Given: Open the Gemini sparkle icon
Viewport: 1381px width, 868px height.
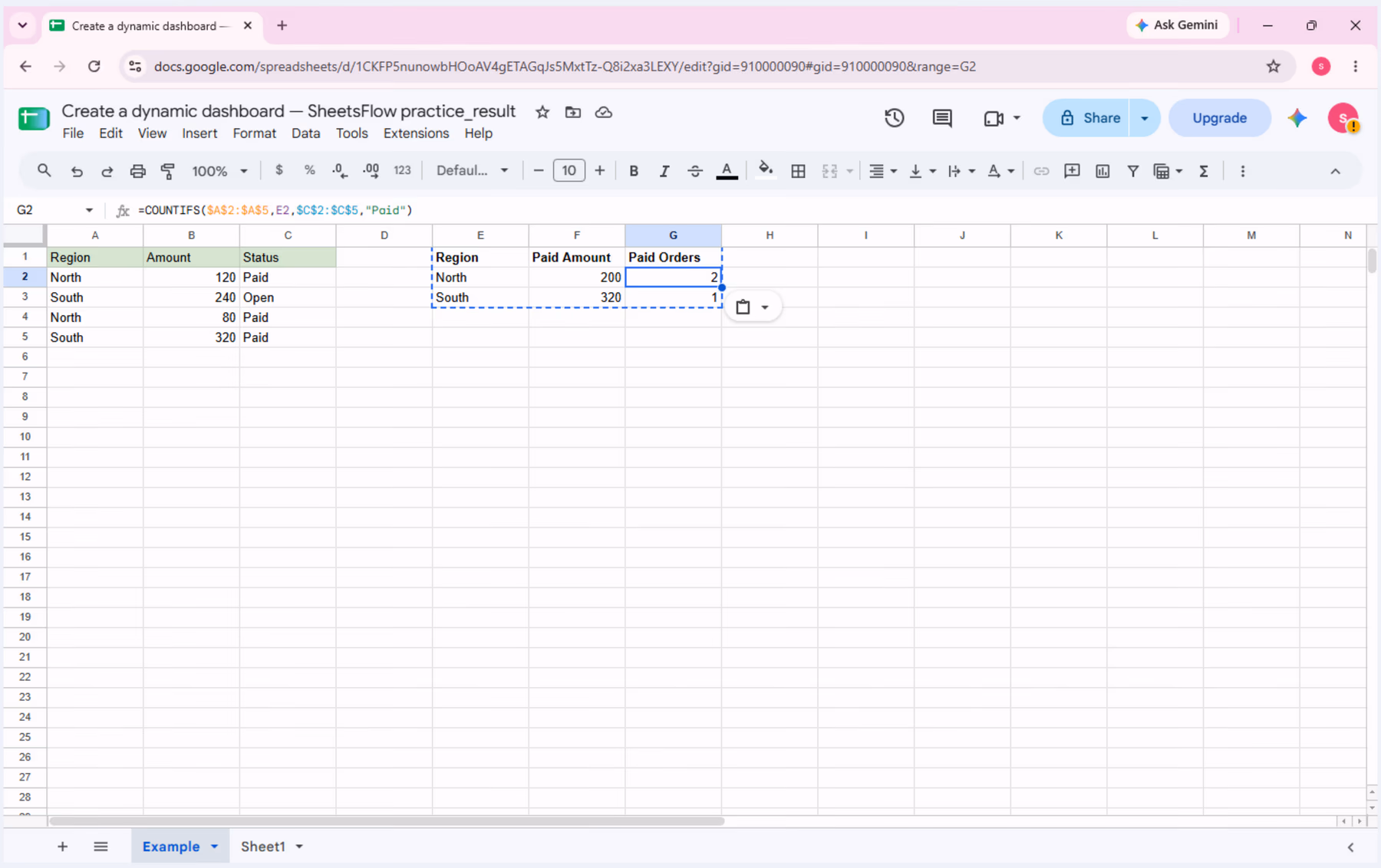Looking at the screenshot, I should click(x=1297, y=118).
